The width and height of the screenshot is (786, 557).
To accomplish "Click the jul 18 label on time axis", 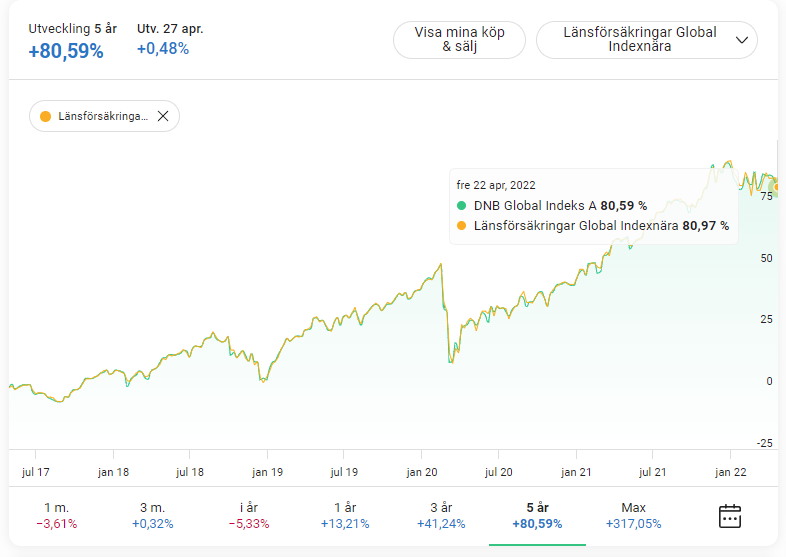I will point(190,470).
